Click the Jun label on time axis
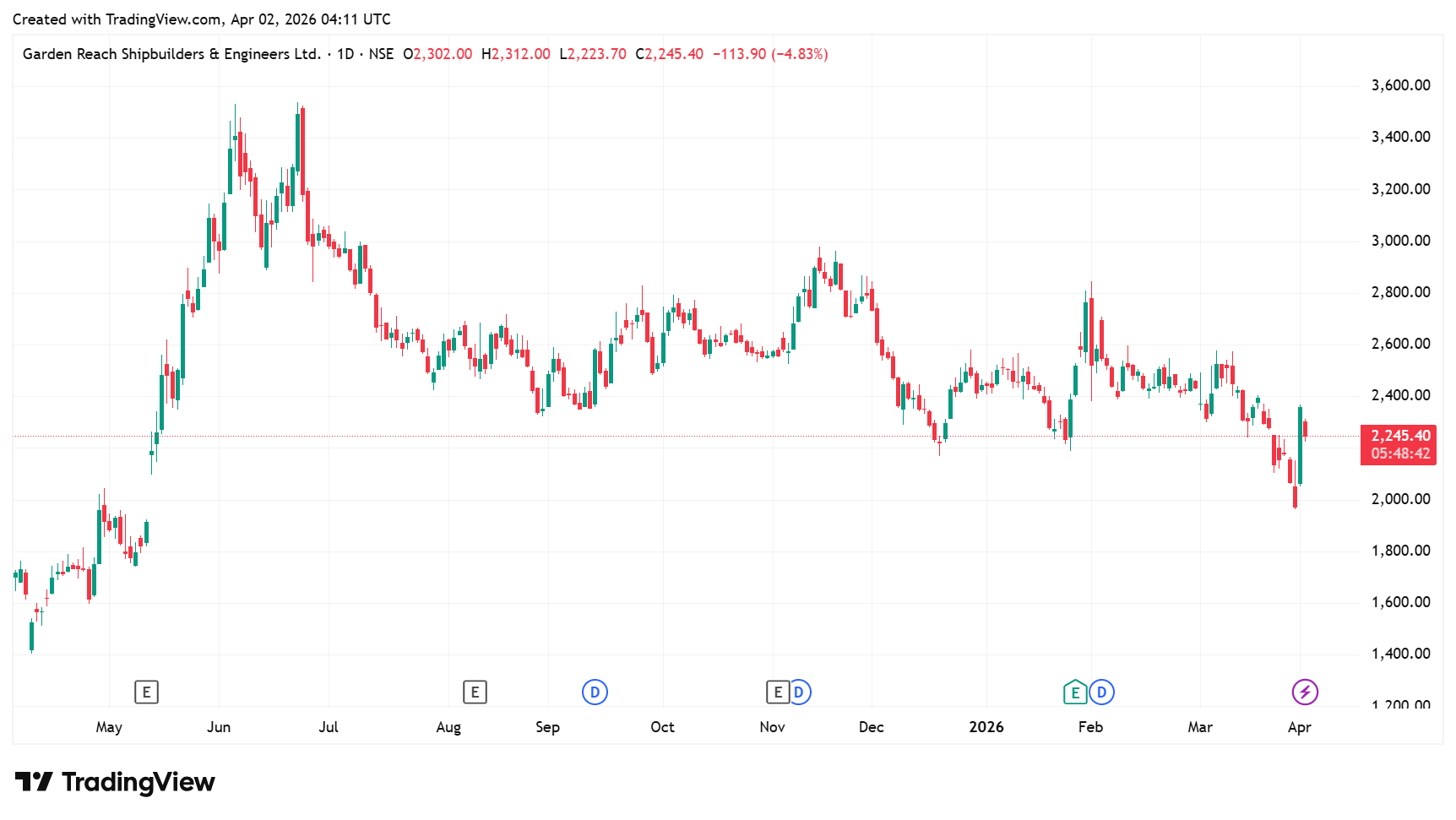This screenshot has width=1456, height=820. tap(219, 727)
